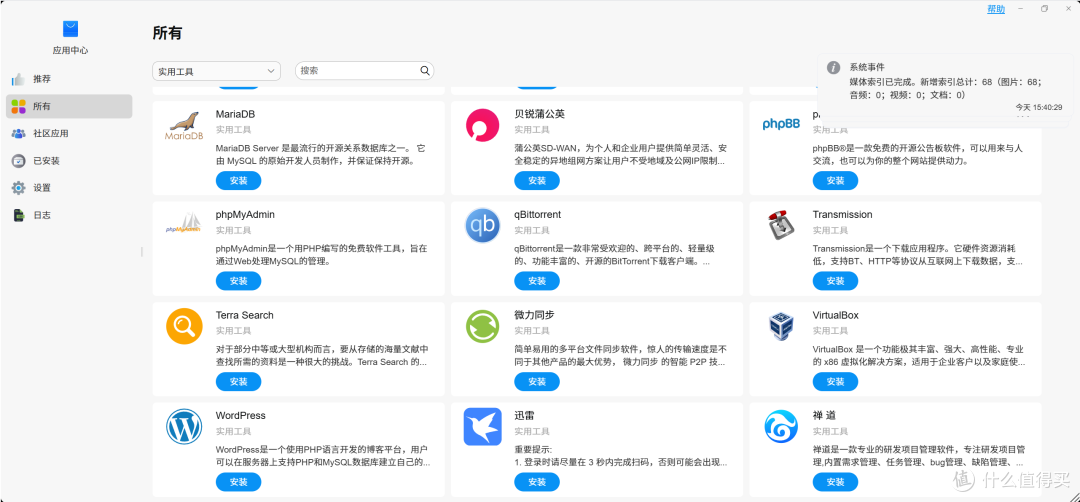Screen dimensions: 1080x502
Task: Click the qBittorrent title text
Action: point(537,214)
